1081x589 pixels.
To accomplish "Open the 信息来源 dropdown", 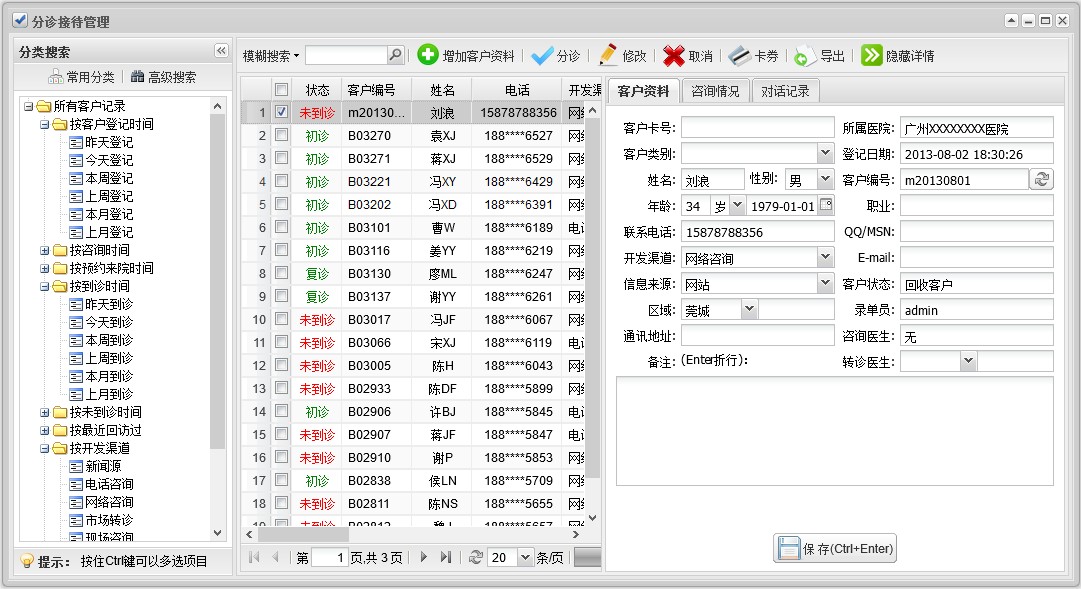I will 826,283.
